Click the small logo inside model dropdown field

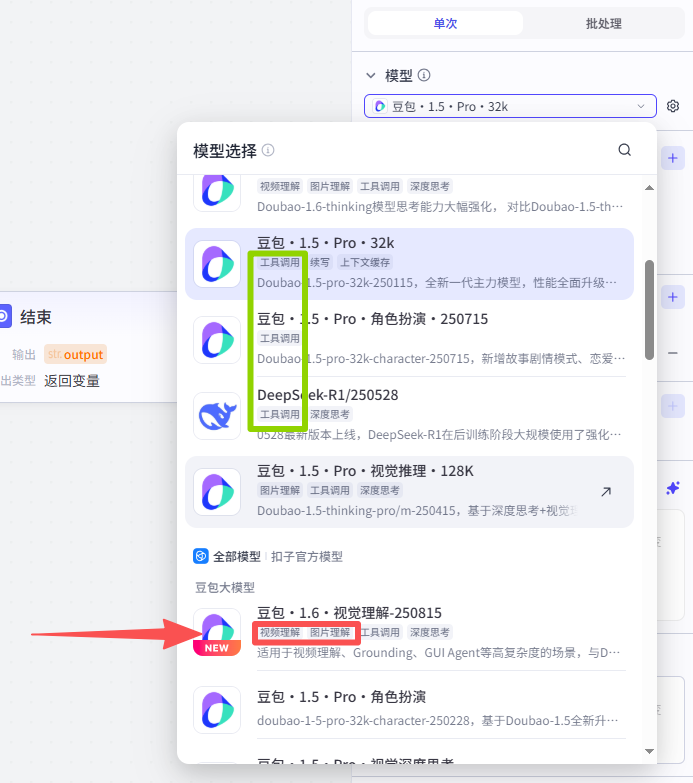click(x=380, y=106)
